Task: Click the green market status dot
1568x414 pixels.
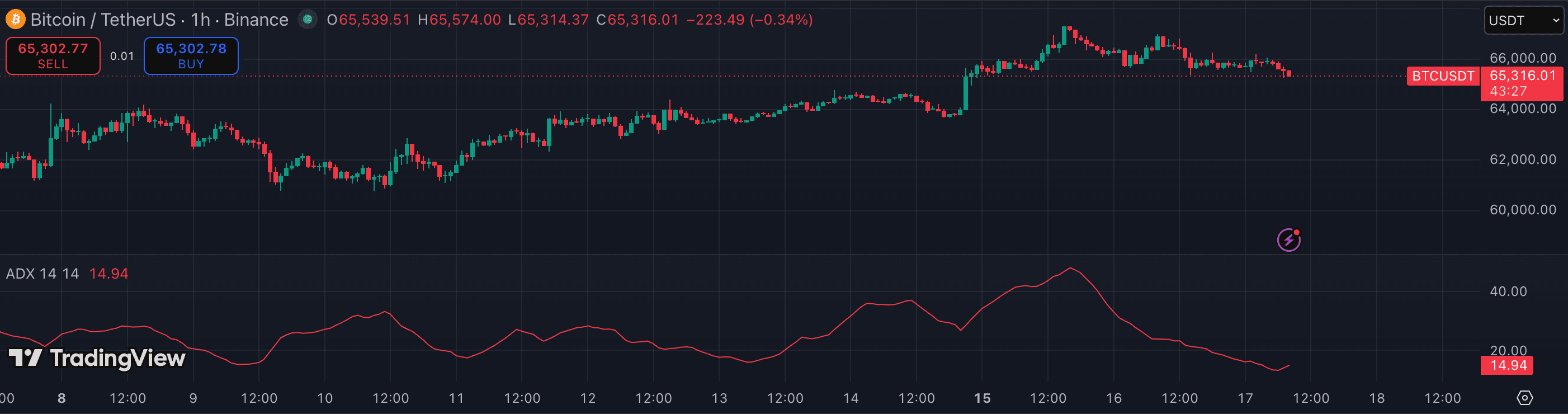Action: click(308, 20)
